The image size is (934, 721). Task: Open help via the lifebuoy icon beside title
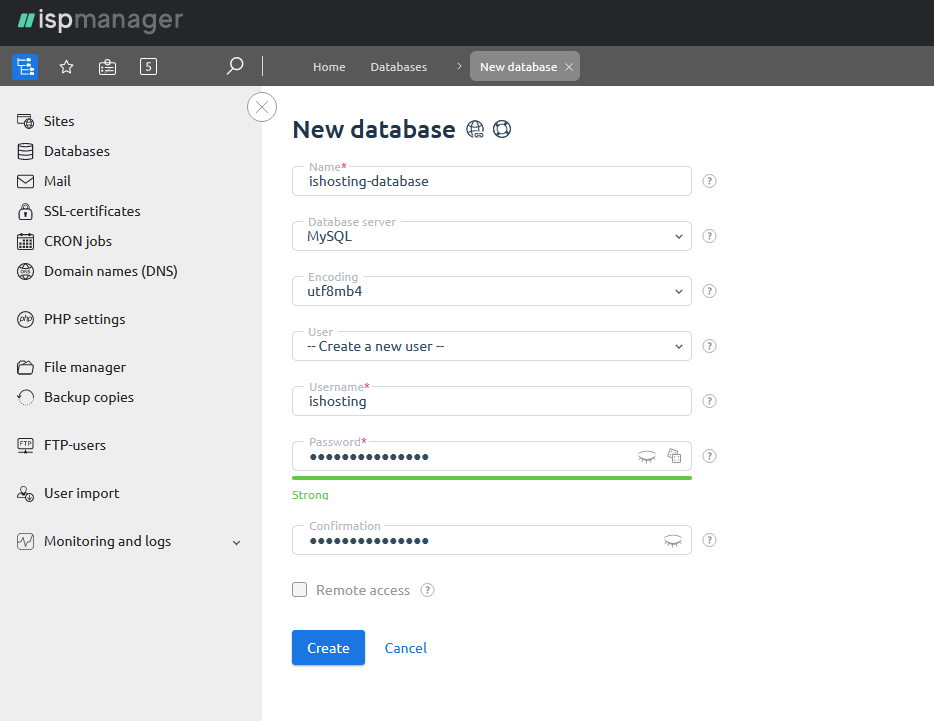pyautogui.click(x=501, y=128)
